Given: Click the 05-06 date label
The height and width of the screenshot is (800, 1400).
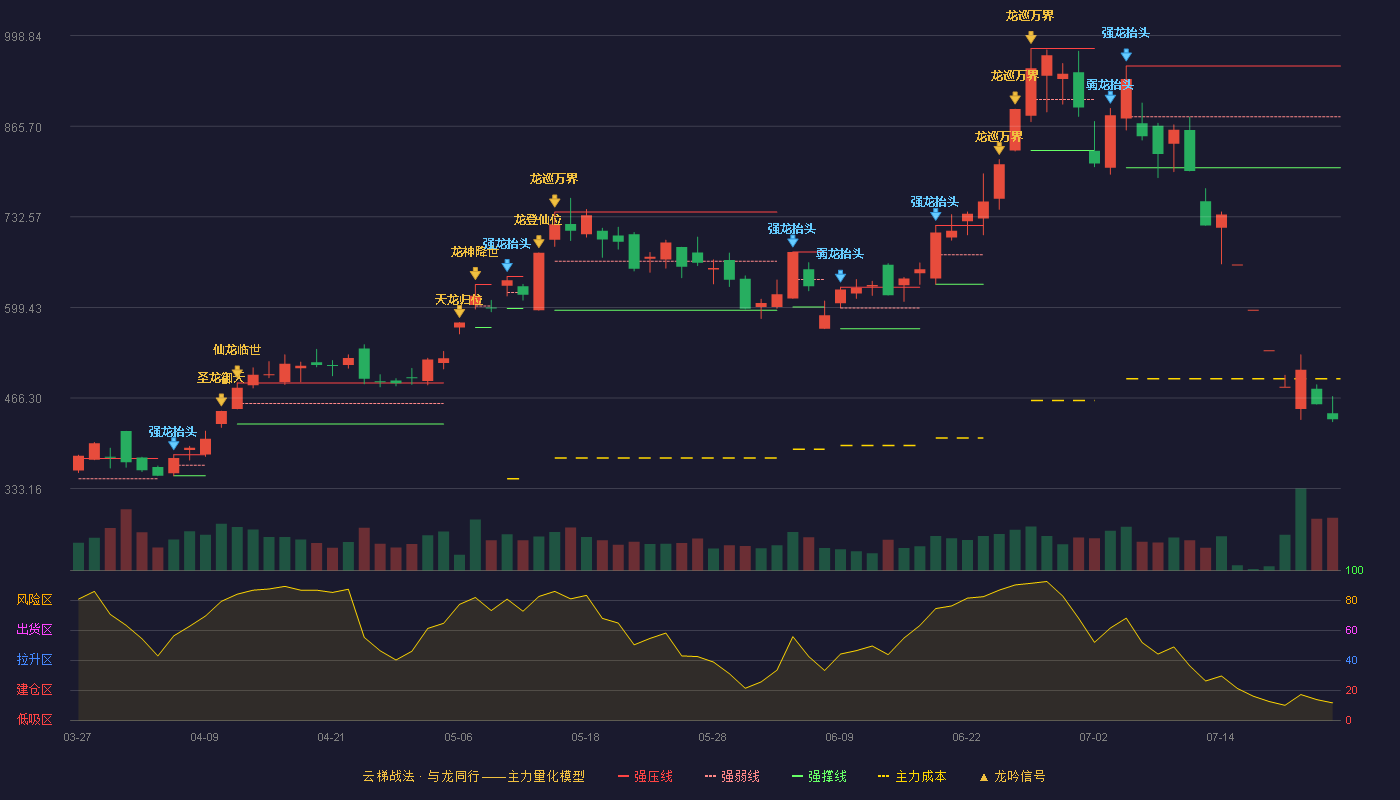Looking at the screenshot, I should (x=458, y=737).
